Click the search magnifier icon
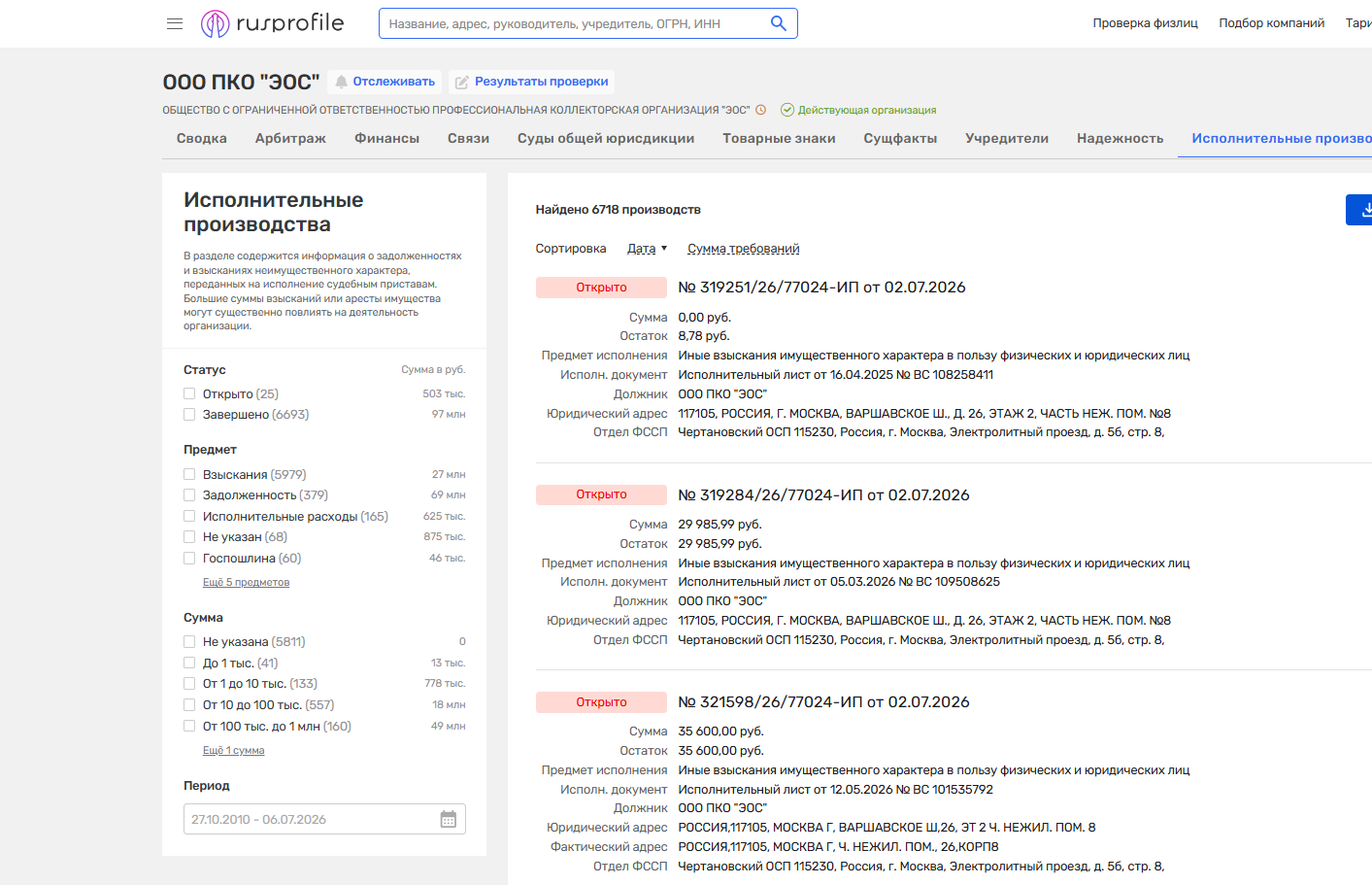 [x=778, y=23]
